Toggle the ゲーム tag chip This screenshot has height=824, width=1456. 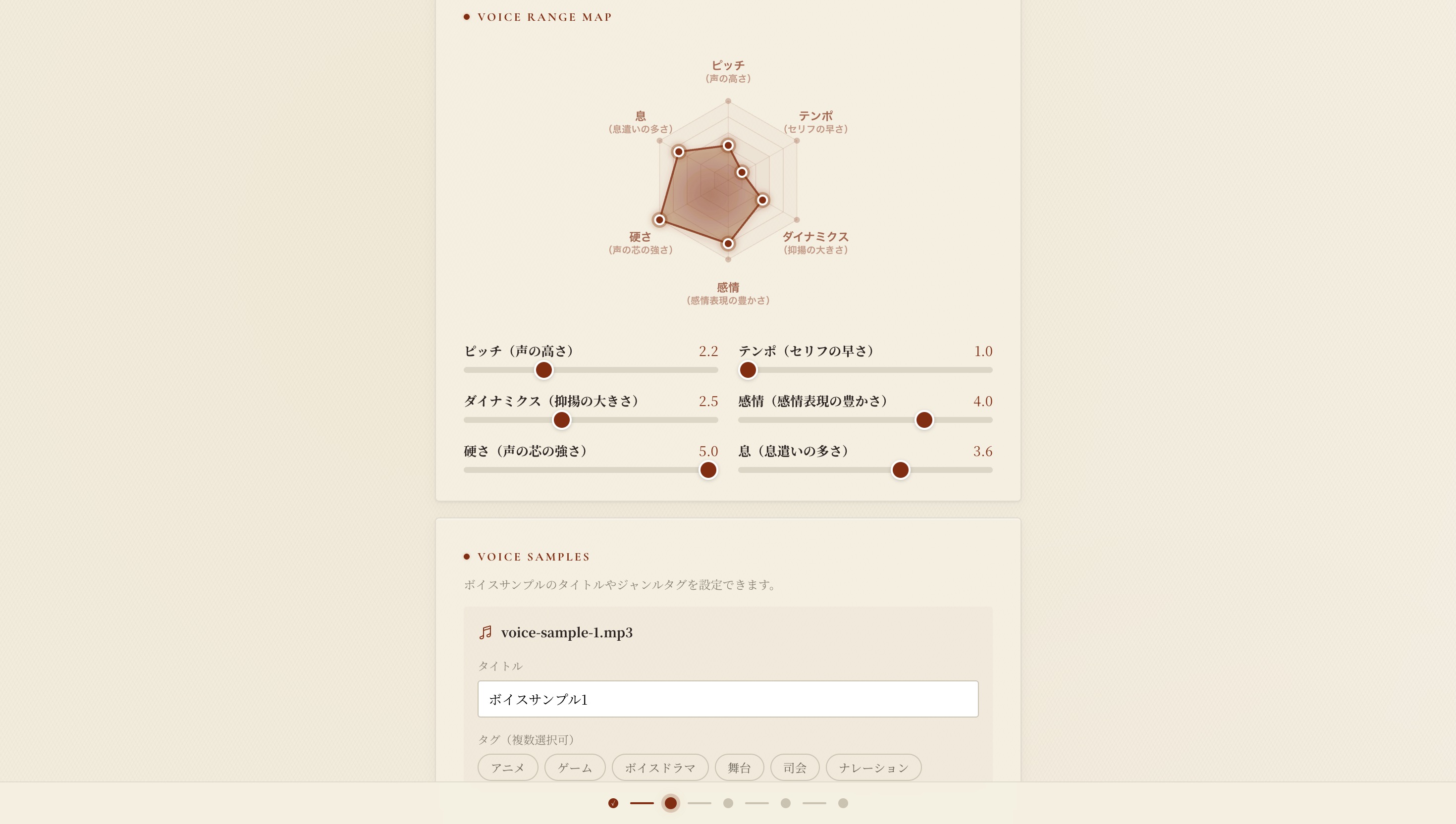[x=575, y=768]
